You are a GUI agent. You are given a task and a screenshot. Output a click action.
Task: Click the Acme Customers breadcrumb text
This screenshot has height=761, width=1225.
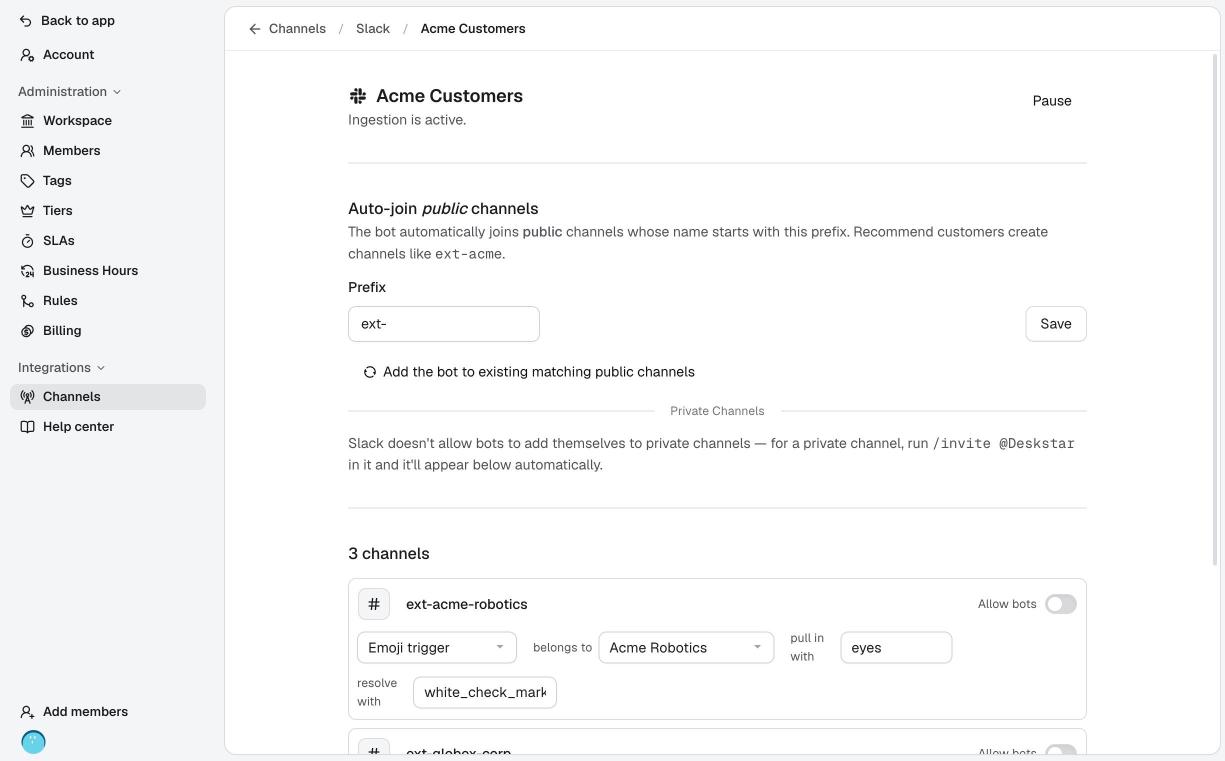473,29
